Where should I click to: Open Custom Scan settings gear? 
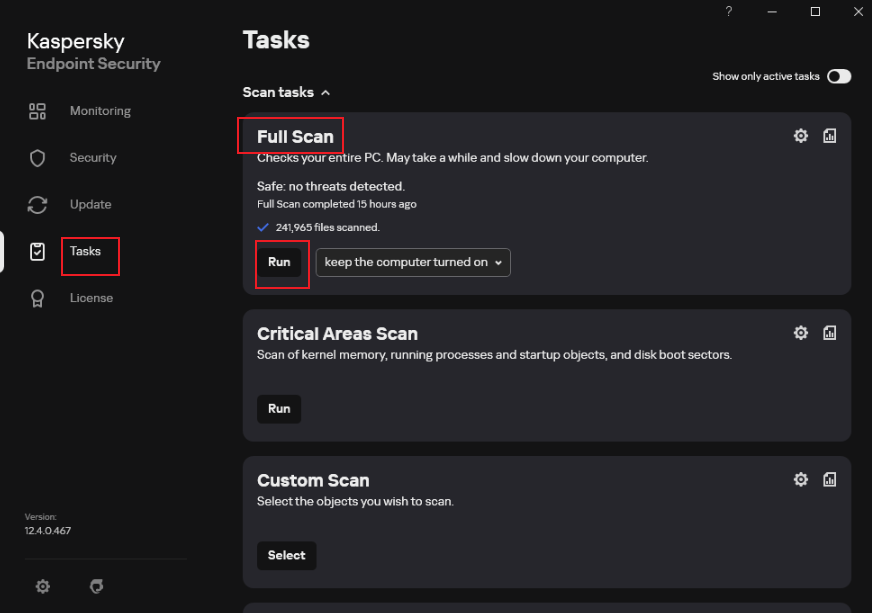800,479
